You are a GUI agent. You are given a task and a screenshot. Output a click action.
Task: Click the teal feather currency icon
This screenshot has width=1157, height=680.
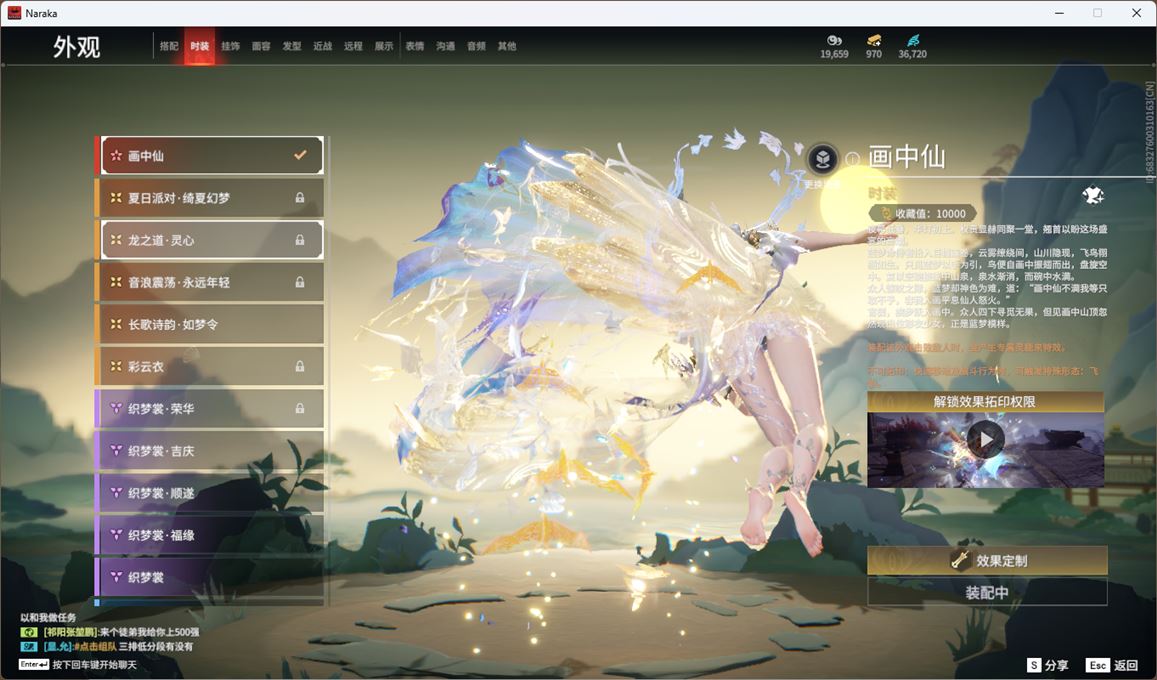[x=912, y=40]
